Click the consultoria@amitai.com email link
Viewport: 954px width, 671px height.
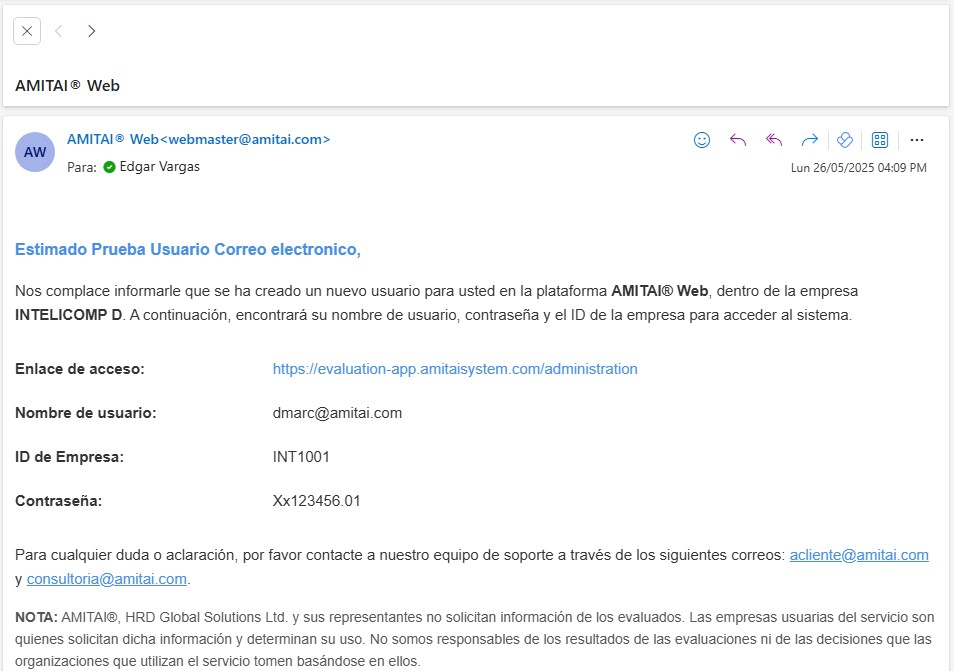tap(107, 579)
